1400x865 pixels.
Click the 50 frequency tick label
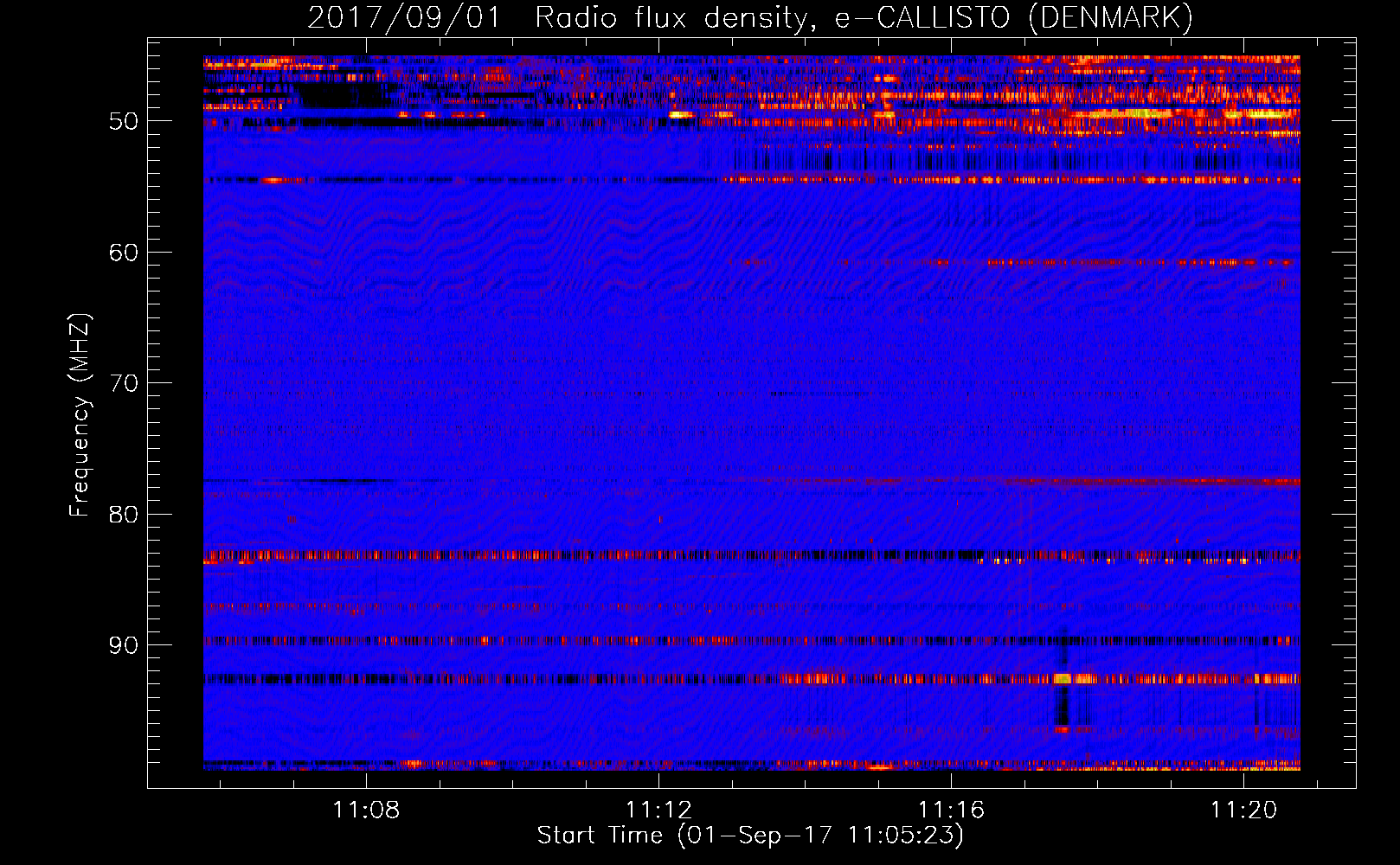(x=124, y=121)
